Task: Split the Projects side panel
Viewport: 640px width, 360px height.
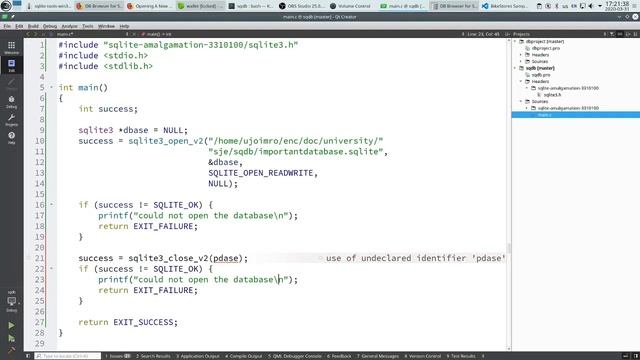Action: (x=628, y=34)
